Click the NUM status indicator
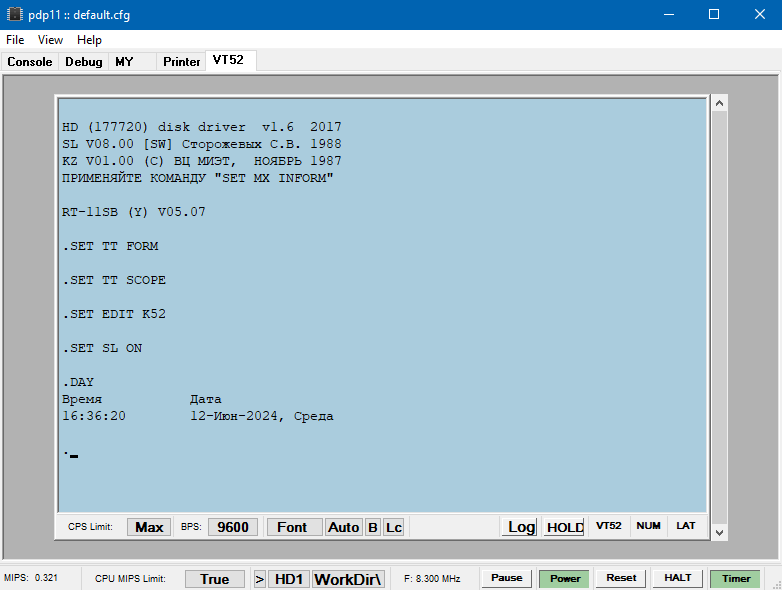 pos(648,526)
